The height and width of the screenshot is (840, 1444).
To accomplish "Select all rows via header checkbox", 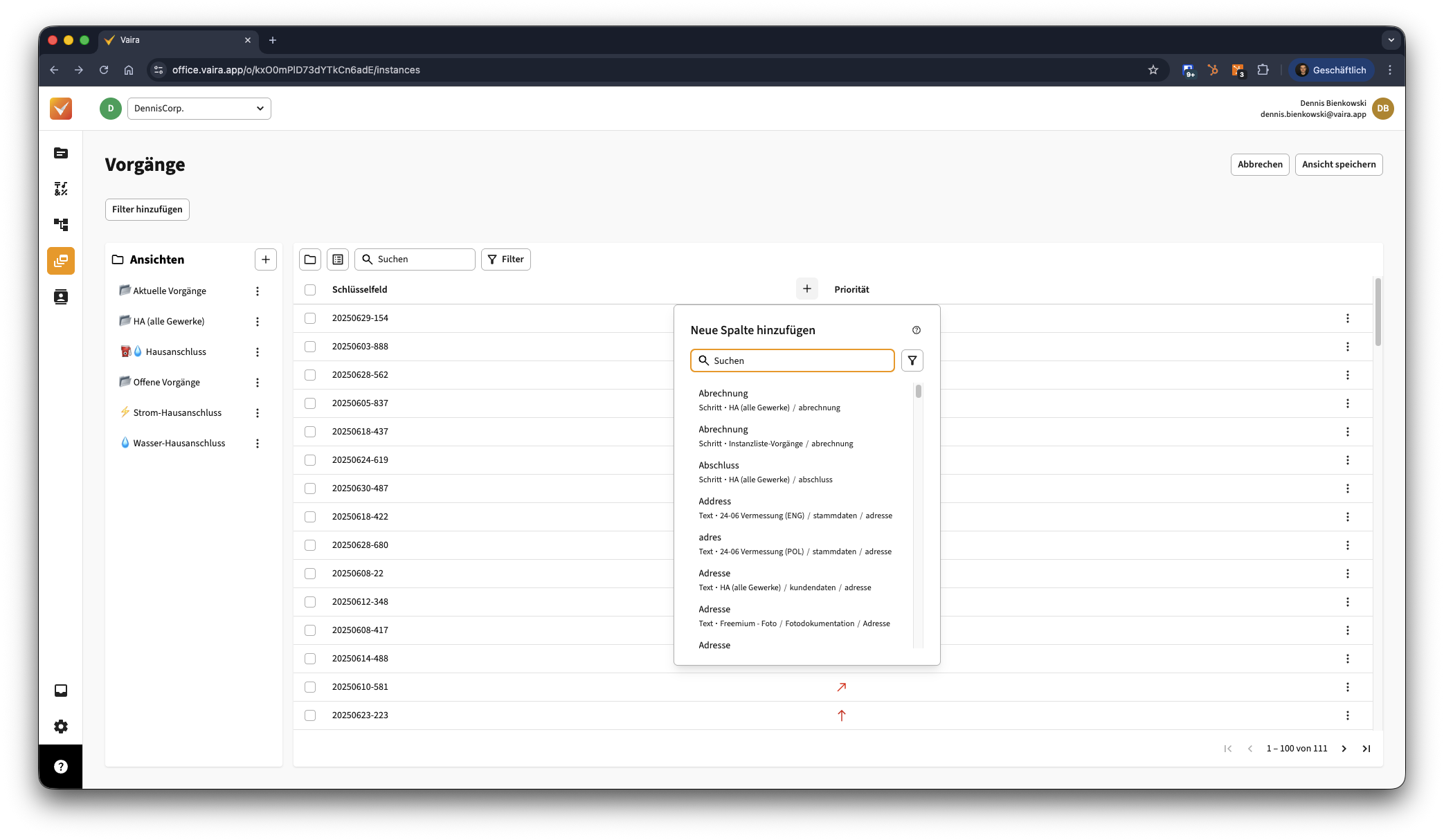I will click(310, 290).
